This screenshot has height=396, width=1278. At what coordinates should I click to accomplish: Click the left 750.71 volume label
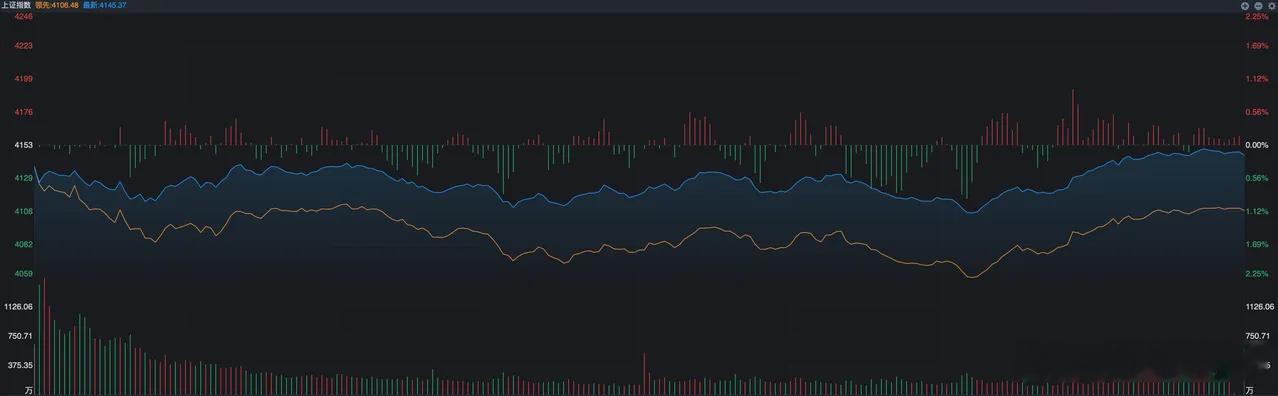point(20,336)
